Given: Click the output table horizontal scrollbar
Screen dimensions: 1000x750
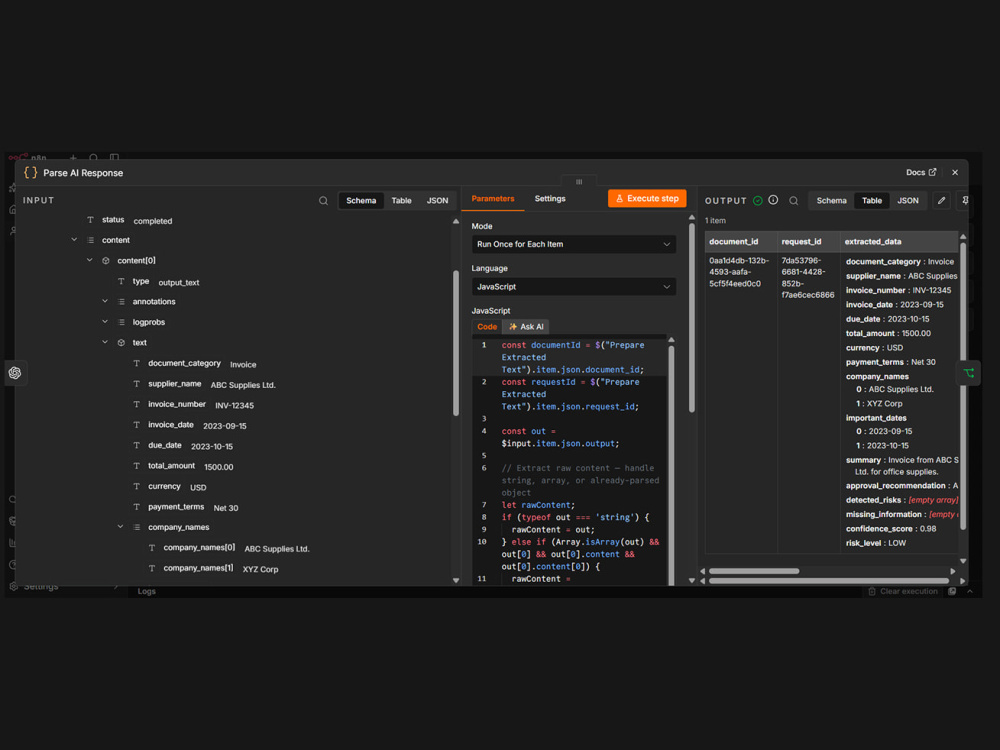Looking at the screenshot, I should coord(754,571).
